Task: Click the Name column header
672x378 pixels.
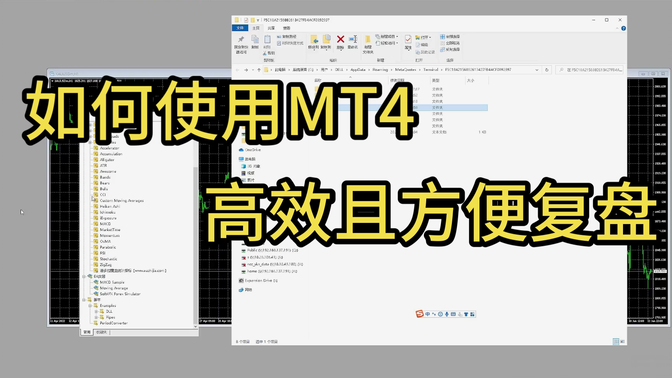Action: (x=318, y=81)
